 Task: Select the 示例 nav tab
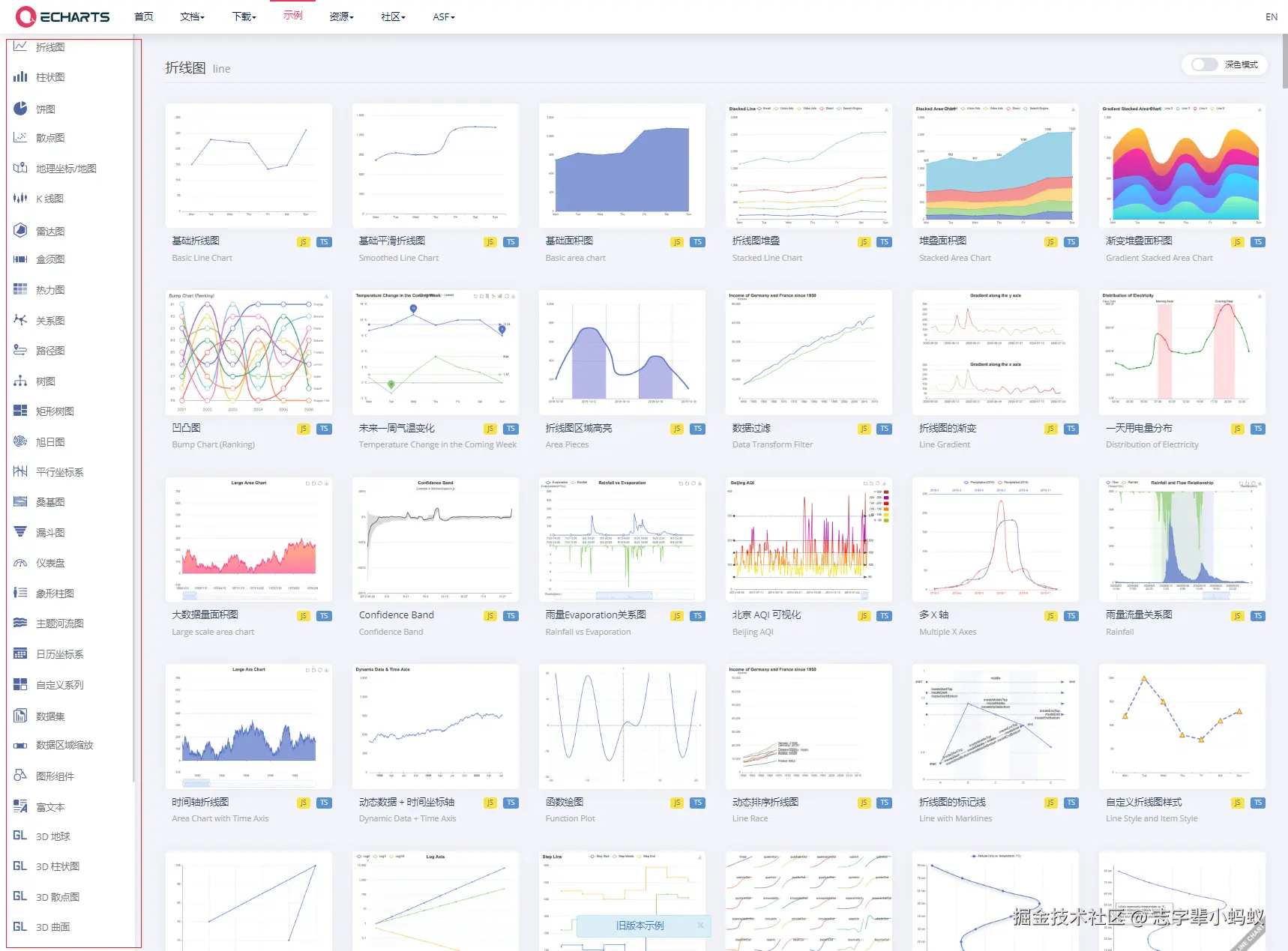293,15
